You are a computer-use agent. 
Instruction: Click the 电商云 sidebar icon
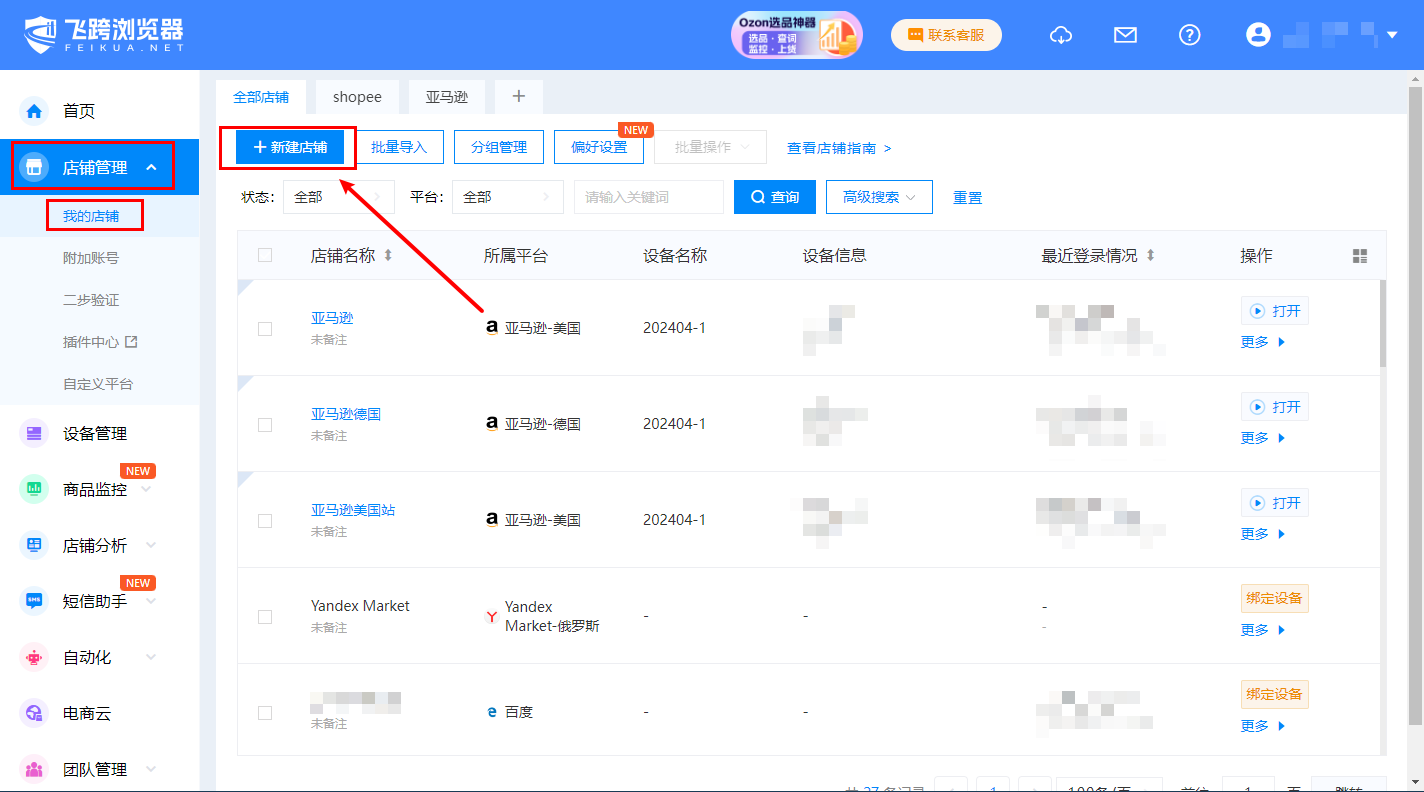tap(35, 713)
